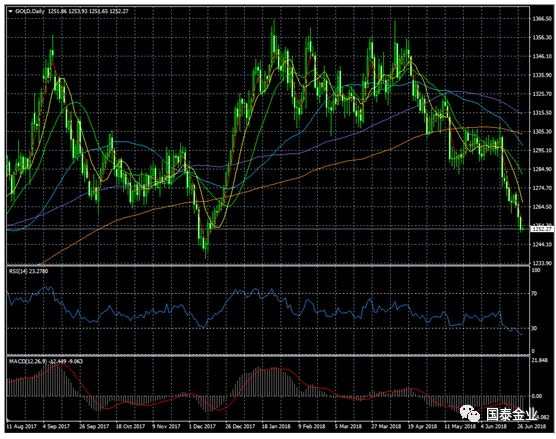Screen dimensions: 556x439
Task: Click the 1244.10 price axis label
Action: click(541, 244)
